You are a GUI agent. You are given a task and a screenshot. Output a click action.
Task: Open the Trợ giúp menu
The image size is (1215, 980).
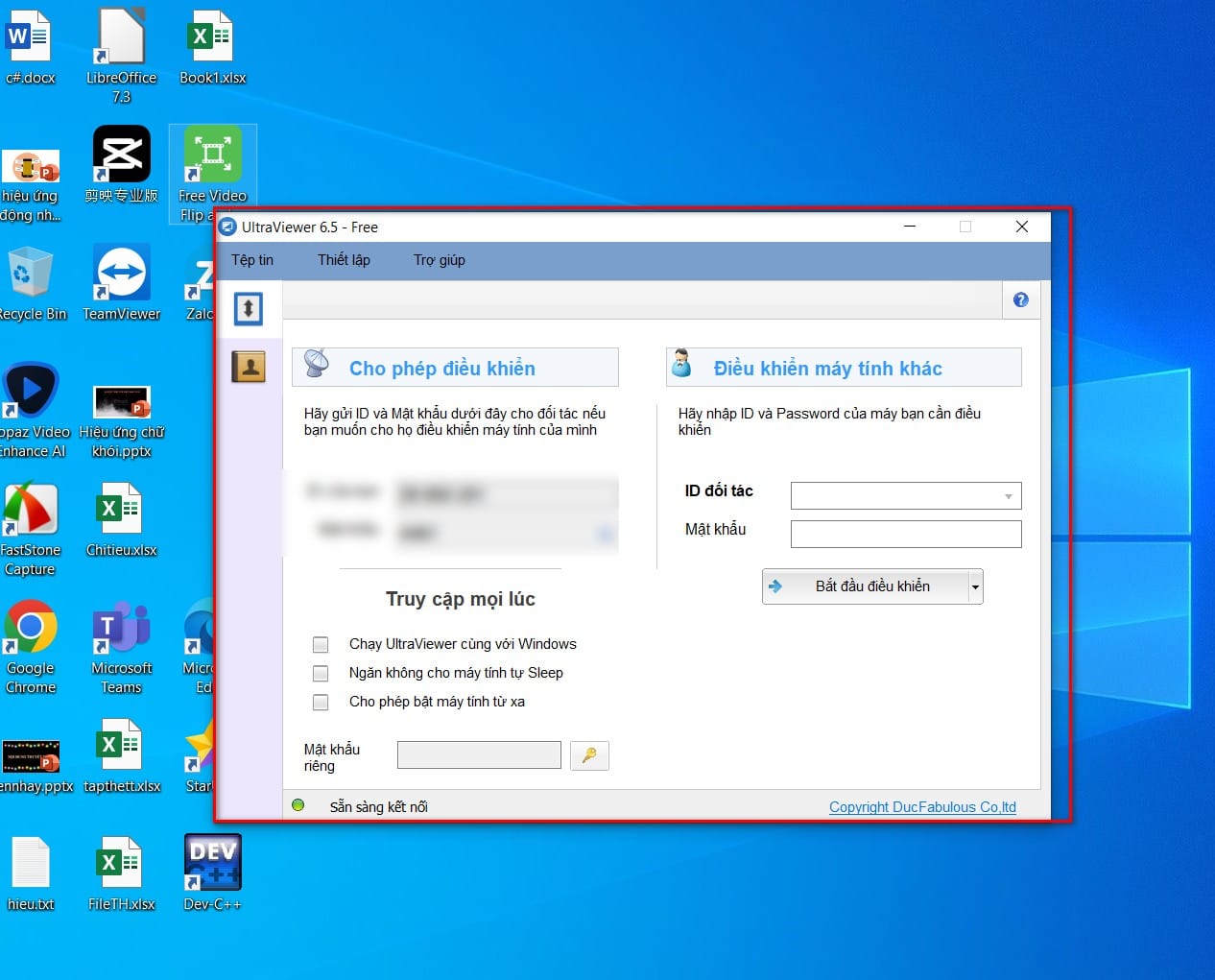[440, 260]
